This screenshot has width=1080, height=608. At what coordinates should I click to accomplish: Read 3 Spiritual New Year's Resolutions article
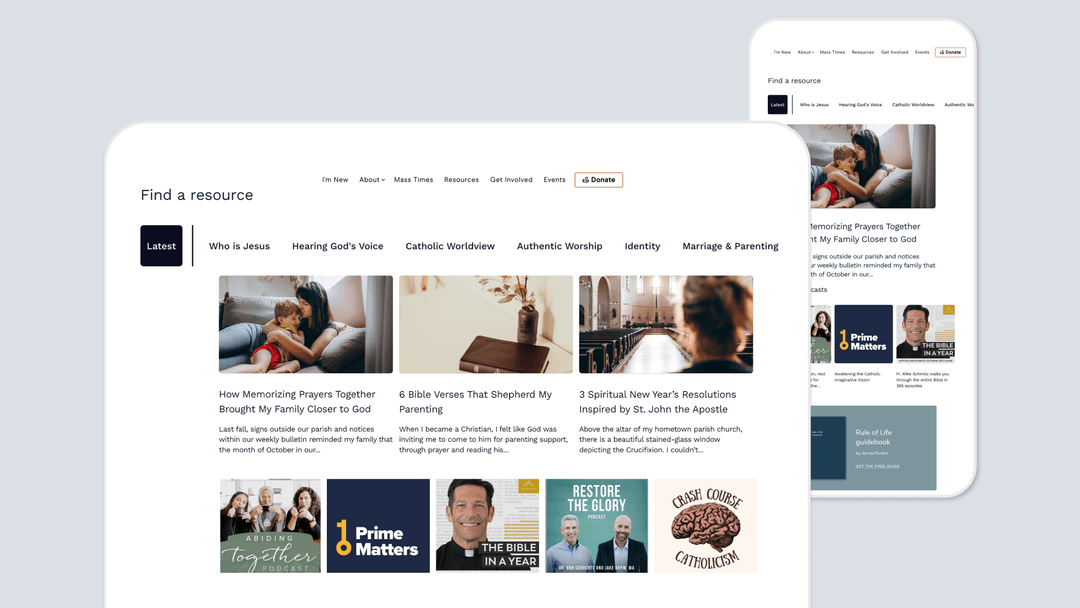[657, 401]
